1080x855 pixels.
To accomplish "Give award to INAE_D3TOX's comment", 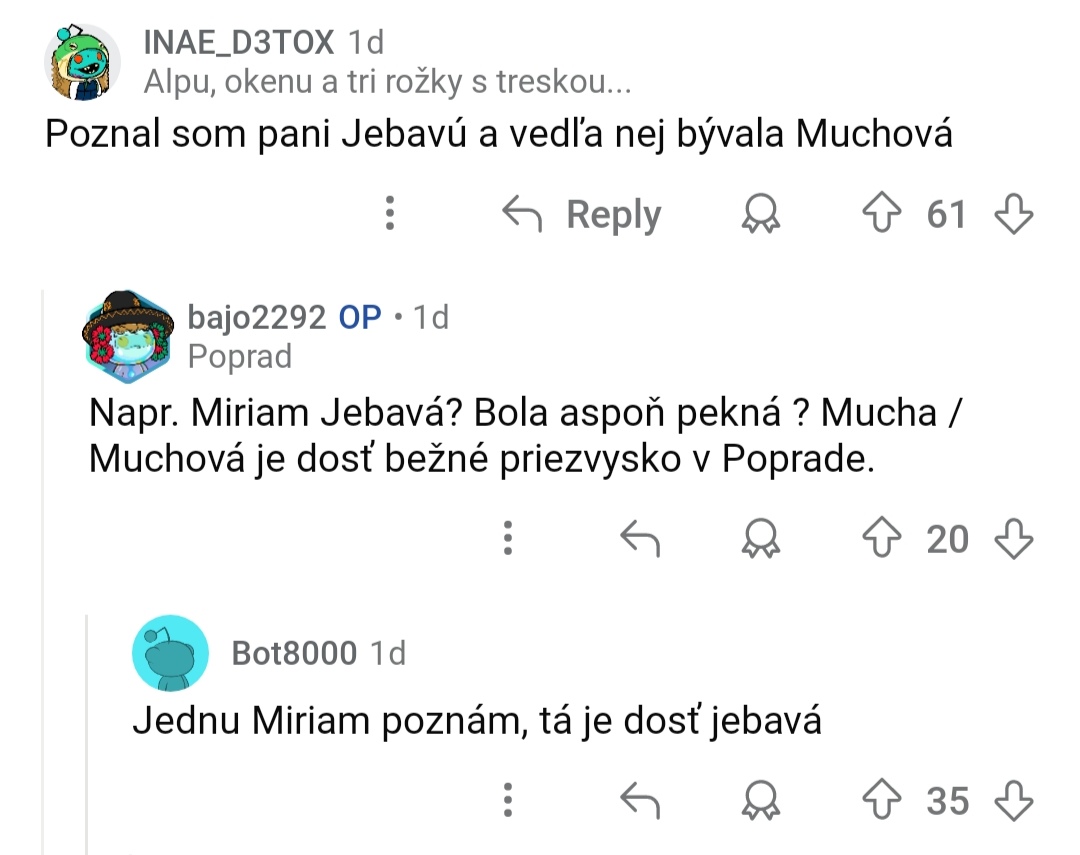I will 762,214.
